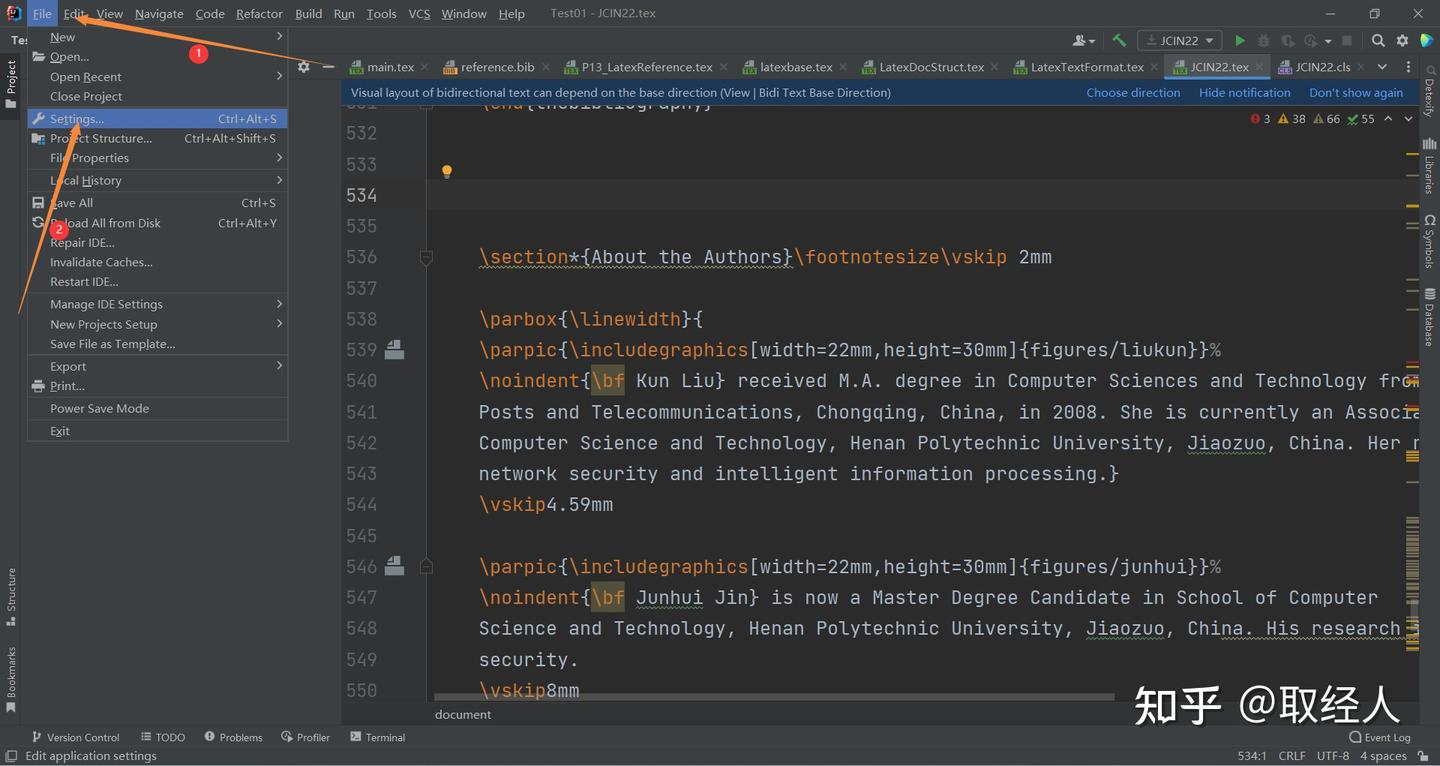The image size is (1440, 766).
Task: Expand the hidden editor tabs chevron
Action: [1382, 67]
